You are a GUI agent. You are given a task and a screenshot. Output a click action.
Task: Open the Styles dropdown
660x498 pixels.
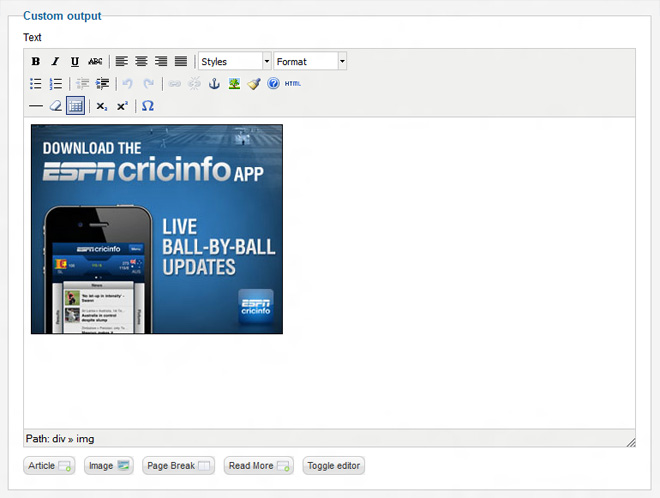tap(235, 62)
